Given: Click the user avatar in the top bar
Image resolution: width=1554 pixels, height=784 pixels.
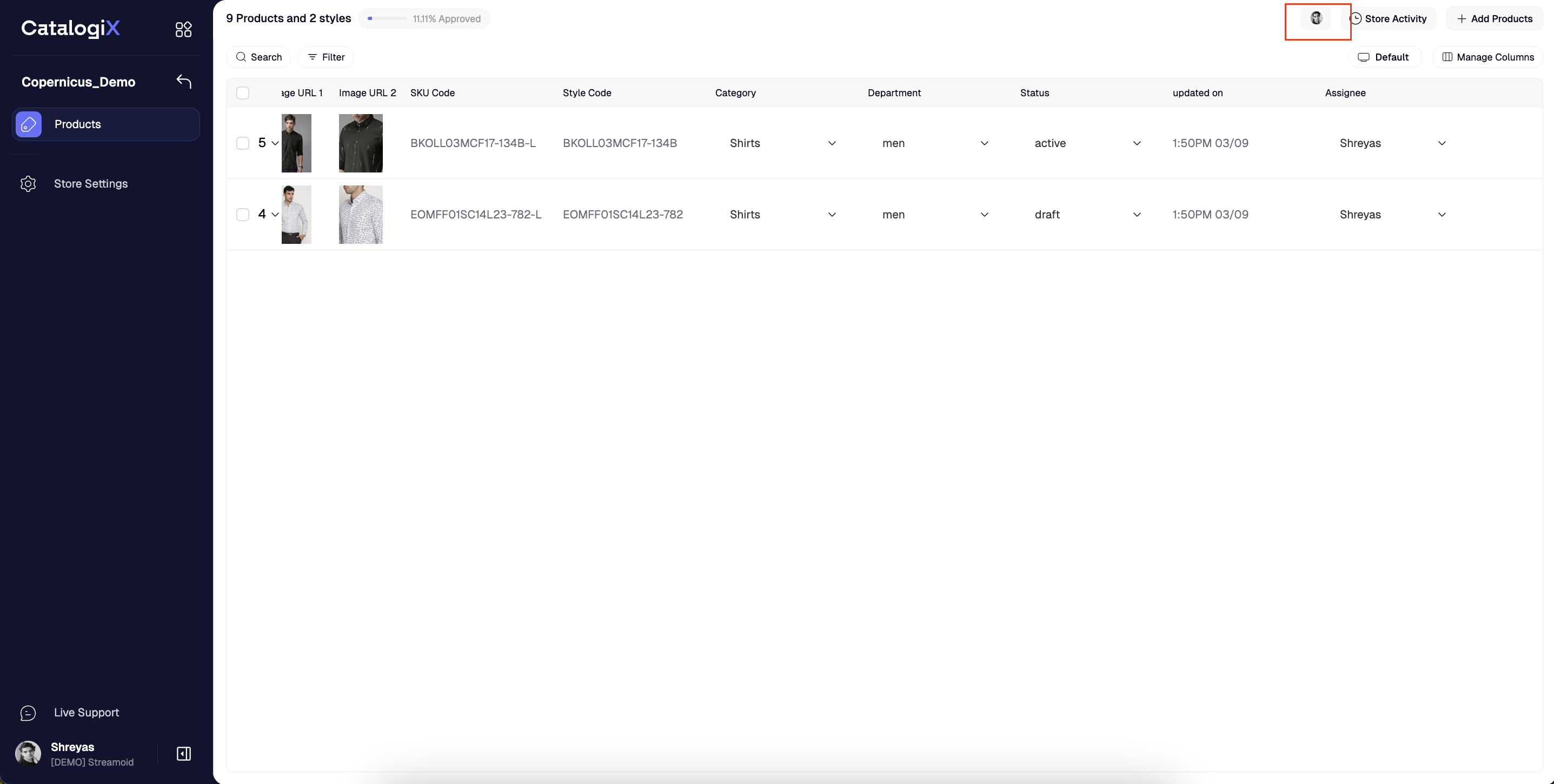Looking at the screenshot, I should tap(1316, 19).
